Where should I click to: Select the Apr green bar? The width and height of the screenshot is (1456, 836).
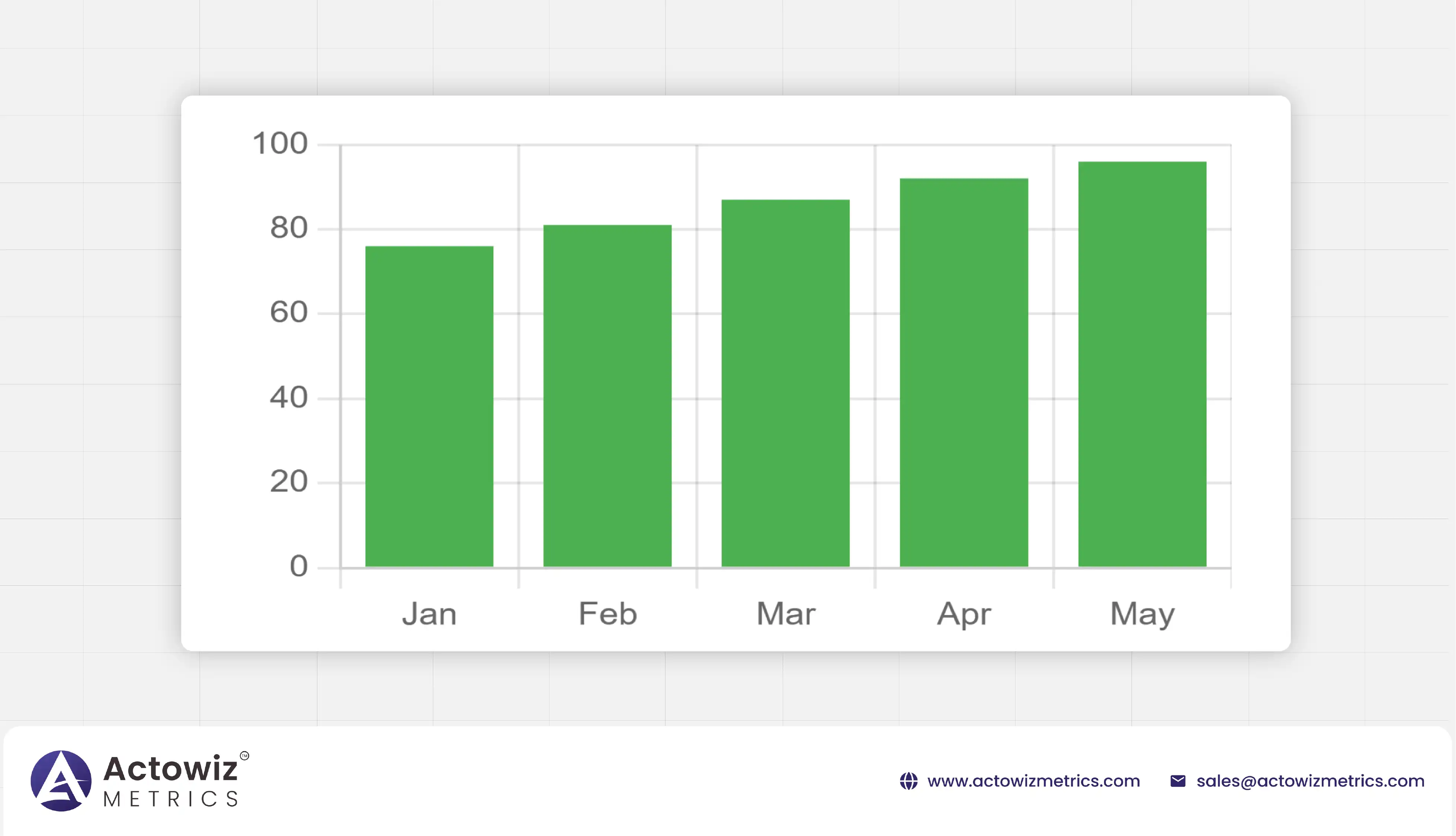coord(963,372)
